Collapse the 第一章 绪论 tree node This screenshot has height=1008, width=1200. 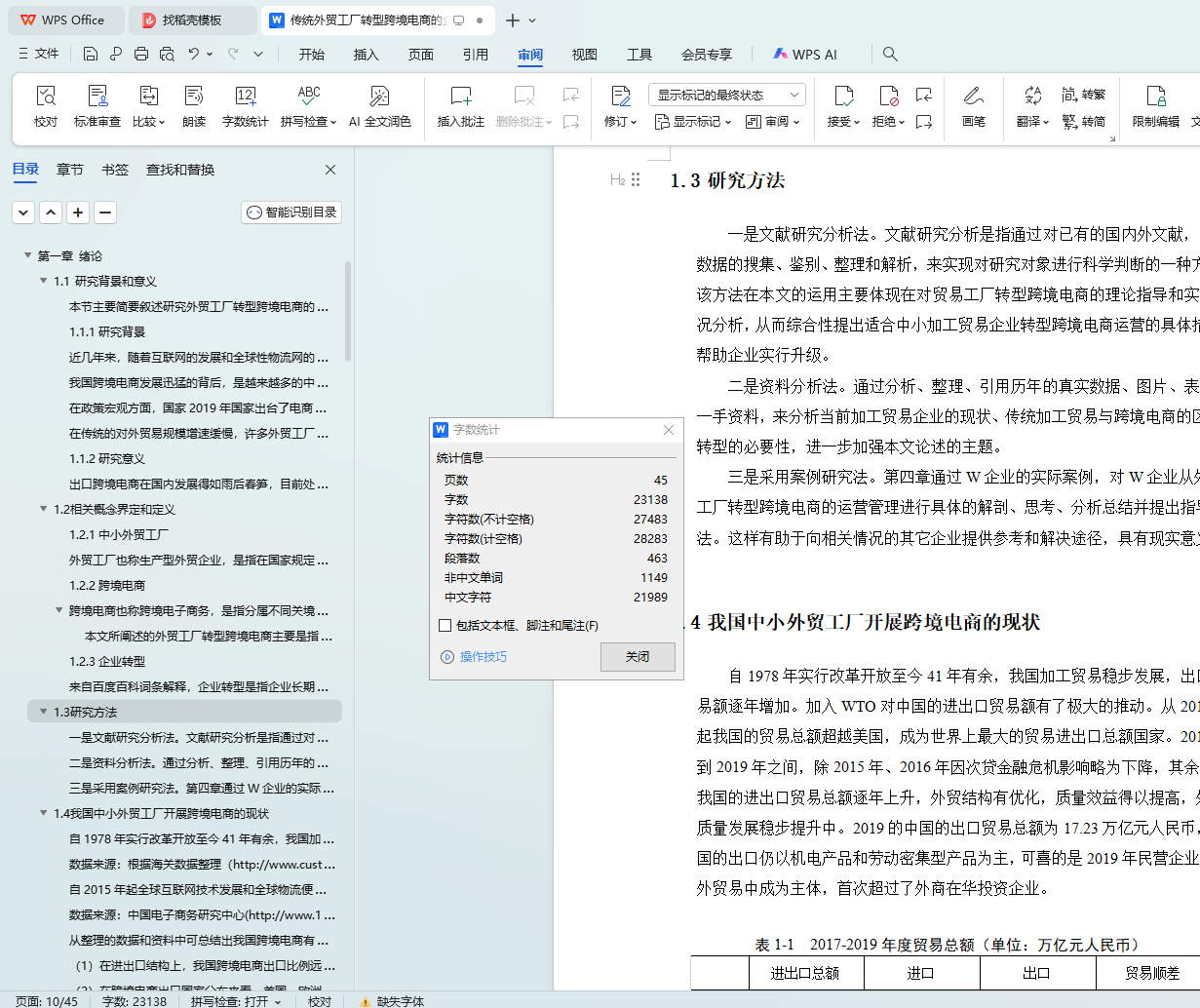28,256
